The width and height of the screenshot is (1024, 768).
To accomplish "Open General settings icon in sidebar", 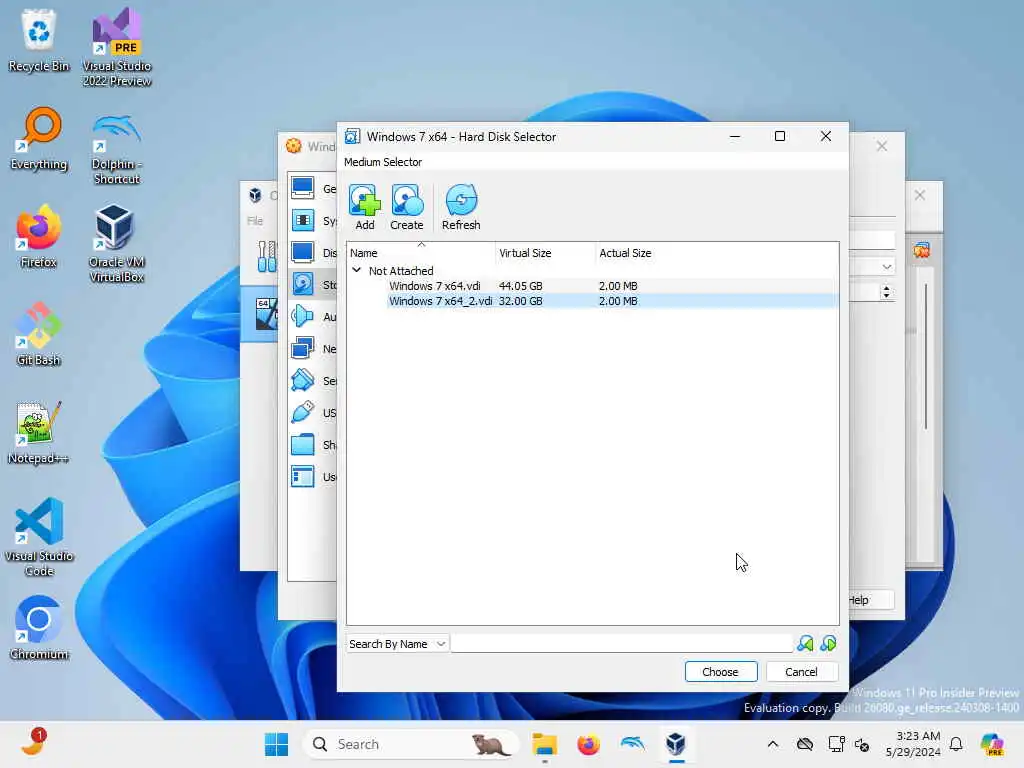I will pyautogui.click(x=302, y=188).
